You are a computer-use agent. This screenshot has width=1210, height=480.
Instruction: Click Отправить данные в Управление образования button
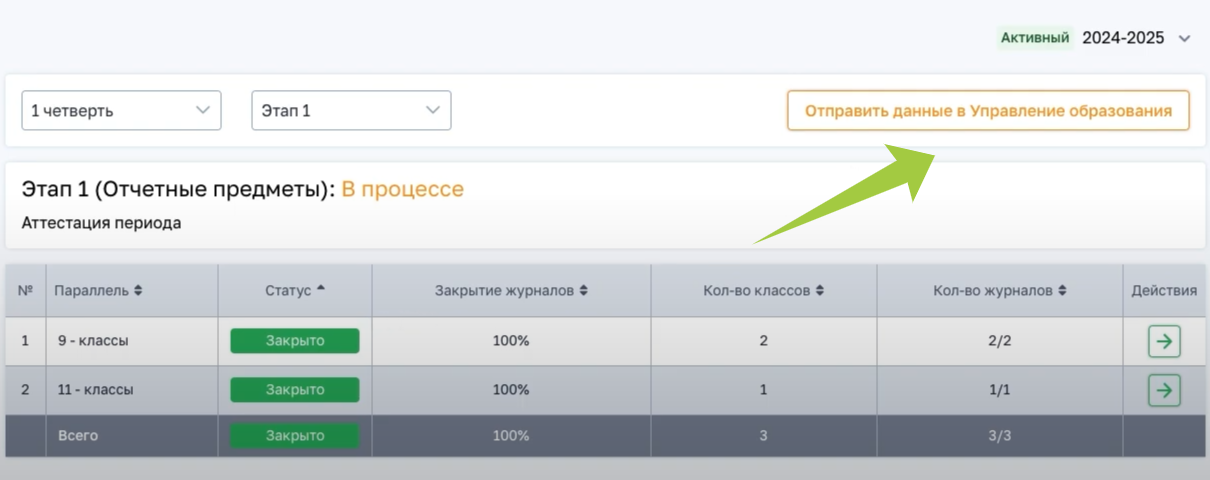988,111
